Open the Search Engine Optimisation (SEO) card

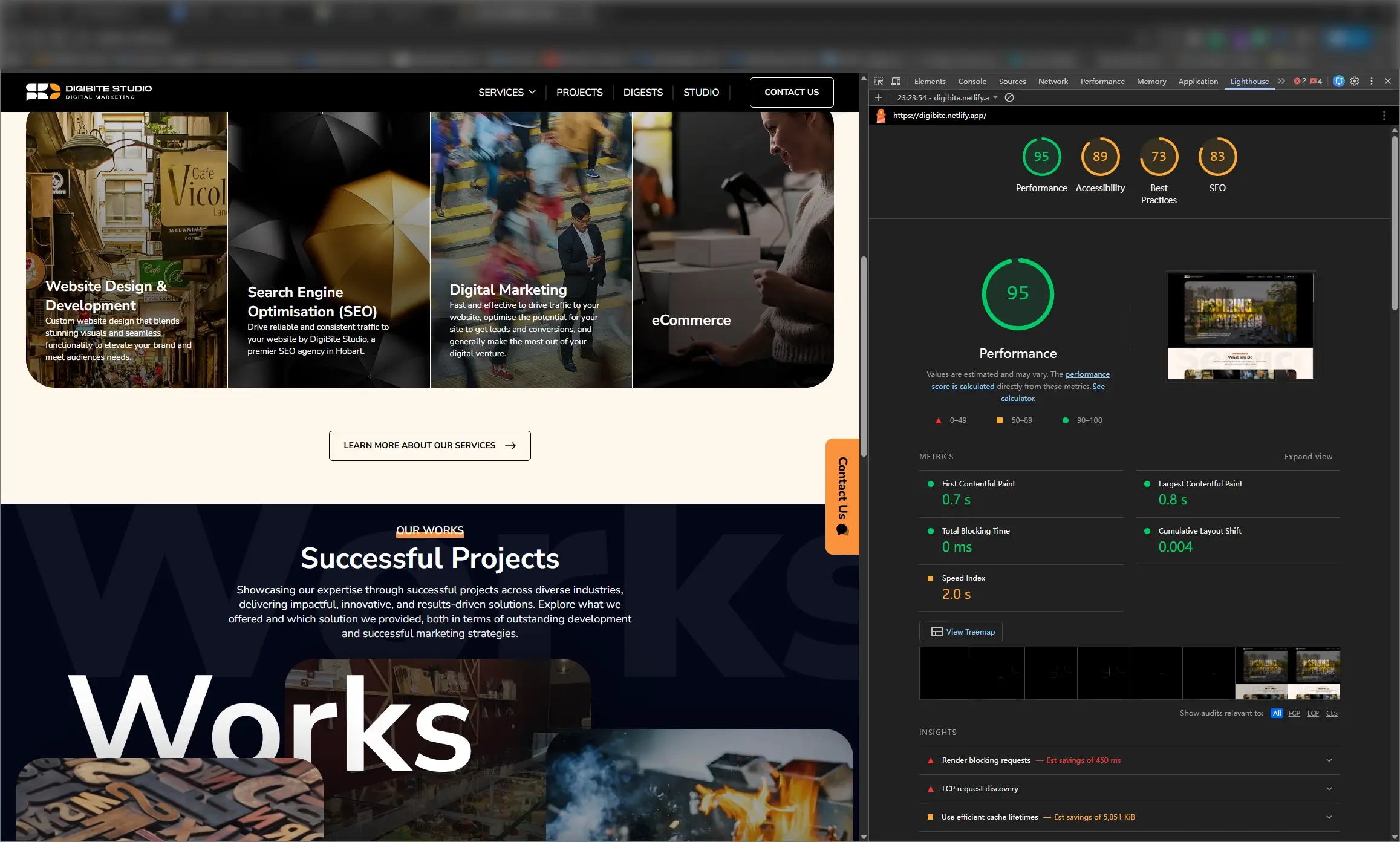pyautogui.click(x=329, y=249)
